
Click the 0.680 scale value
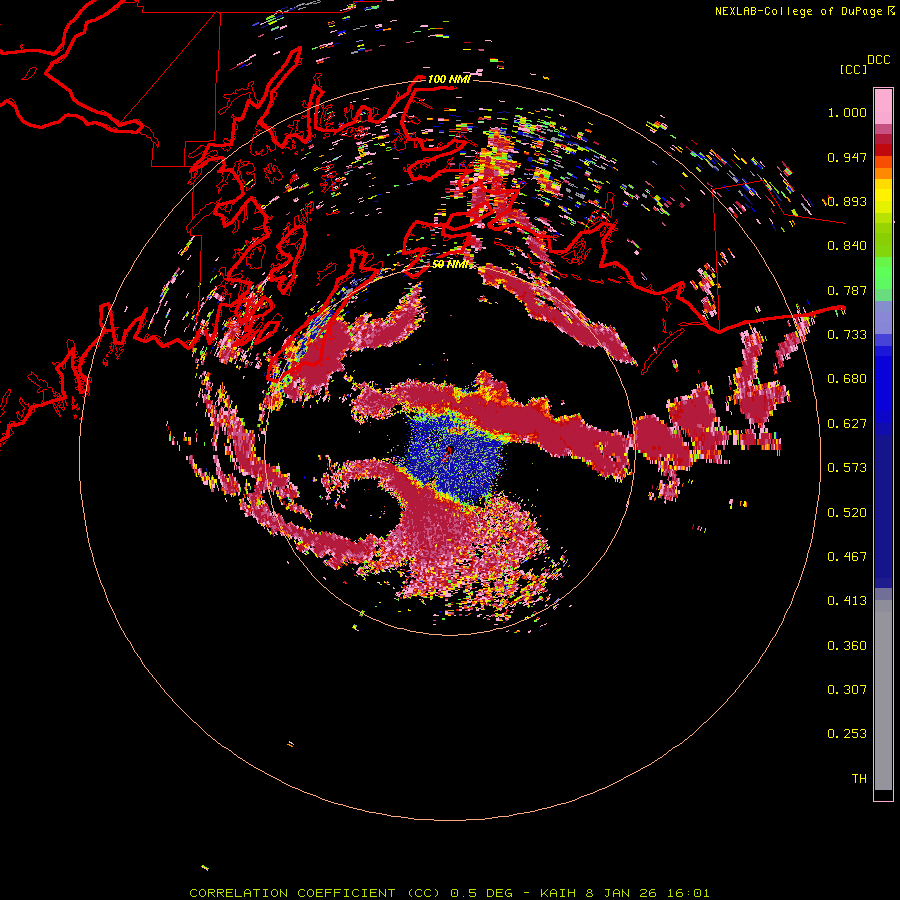[847, 379]
